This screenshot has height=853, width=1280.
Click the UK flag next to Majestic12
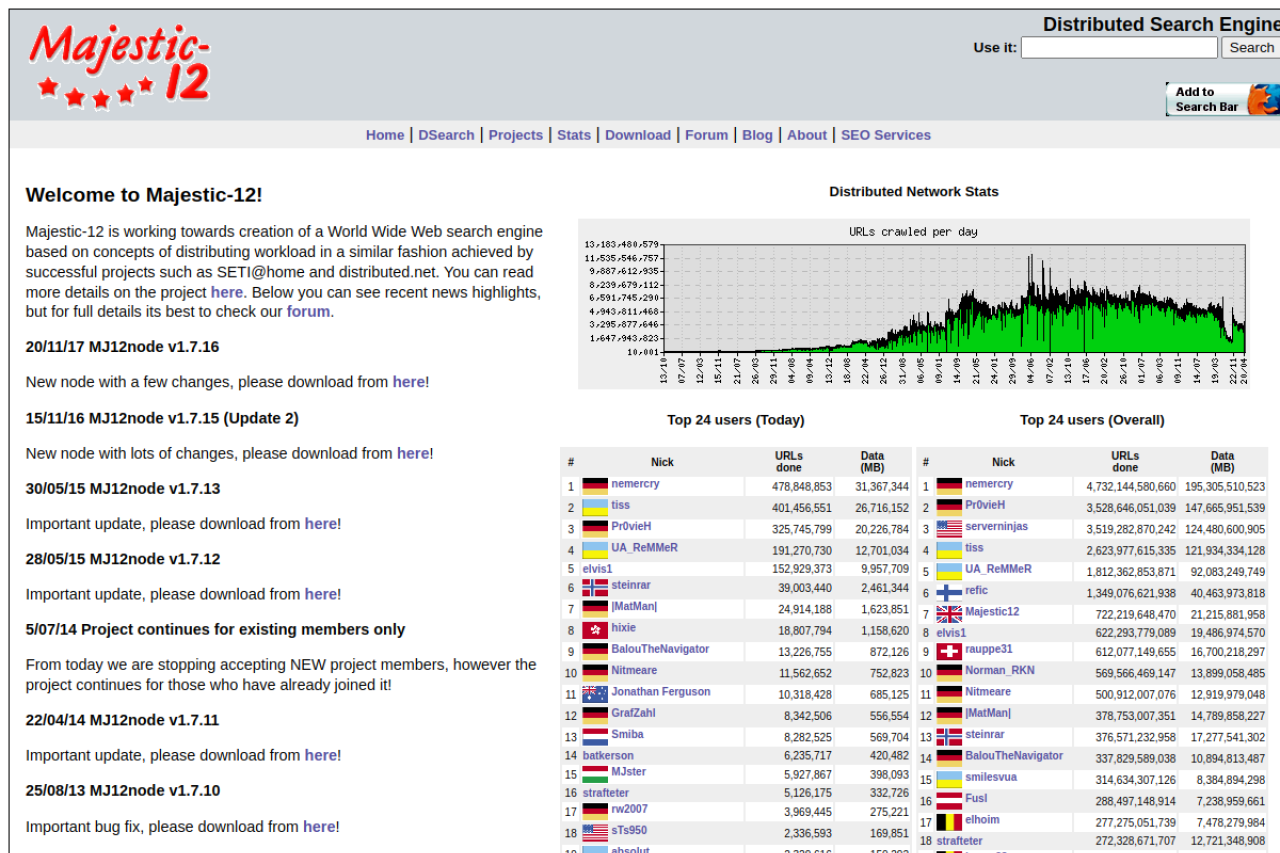949,614
